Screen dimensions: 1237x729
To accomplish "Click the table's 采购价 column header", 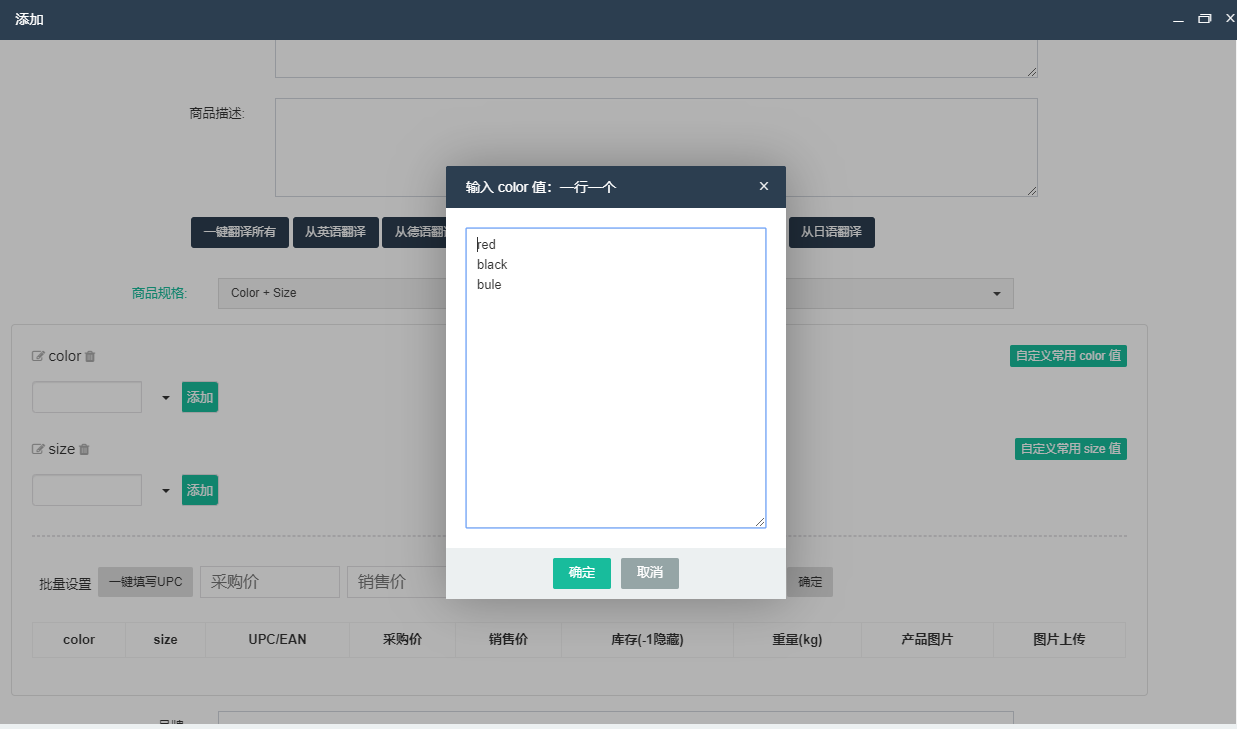I will 402,640.
